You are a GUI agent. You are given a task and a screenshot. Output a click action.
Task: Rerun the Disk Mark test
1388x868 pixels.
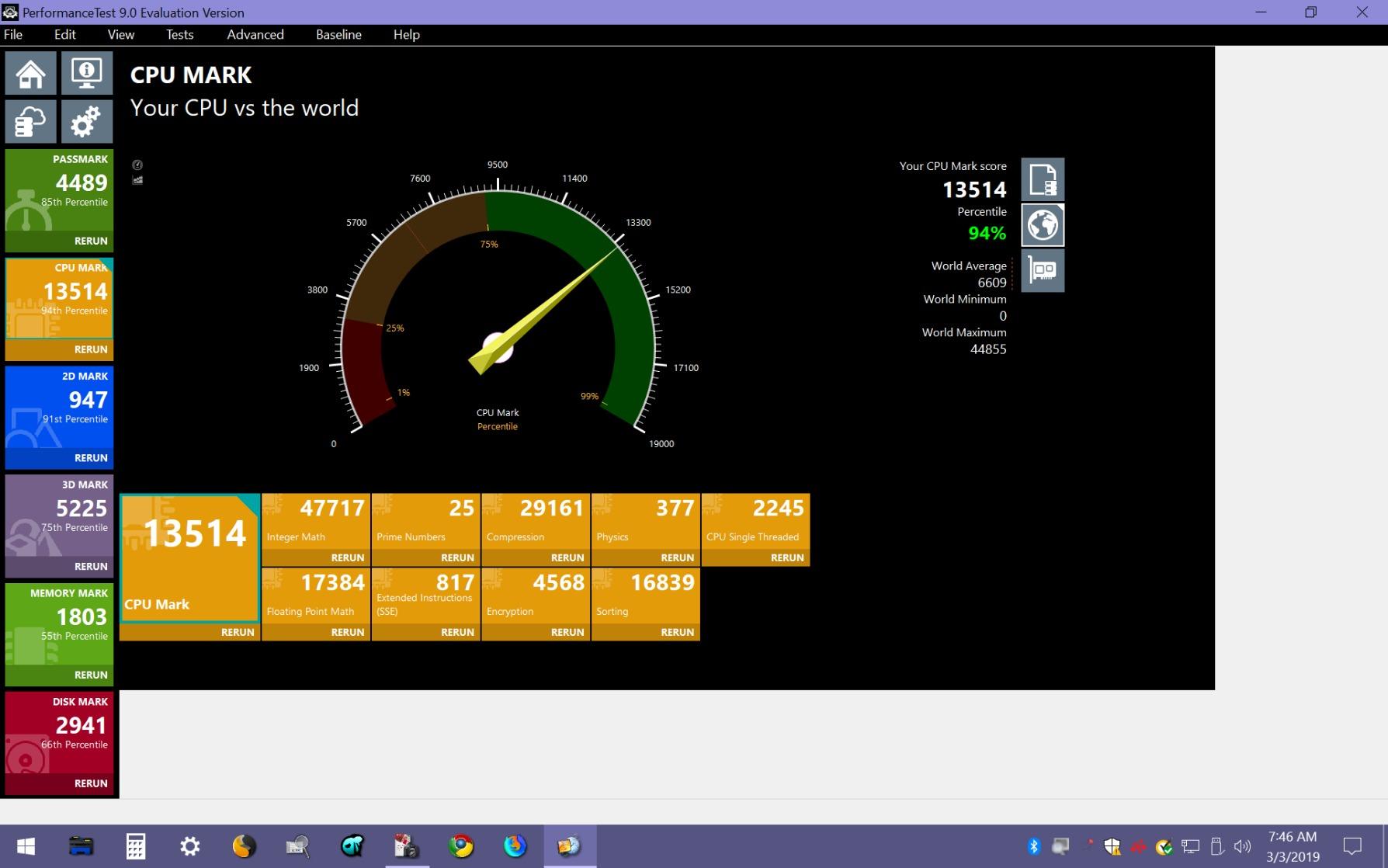point(90,783)
